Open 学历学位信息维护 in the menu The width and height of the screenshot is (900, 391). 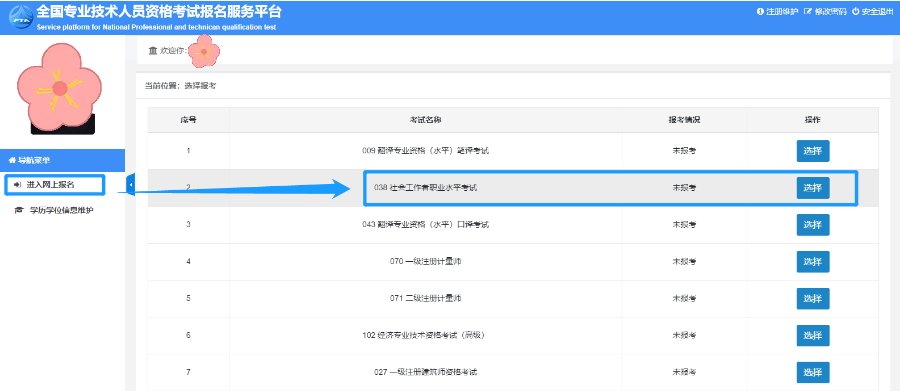coord(55,210)
